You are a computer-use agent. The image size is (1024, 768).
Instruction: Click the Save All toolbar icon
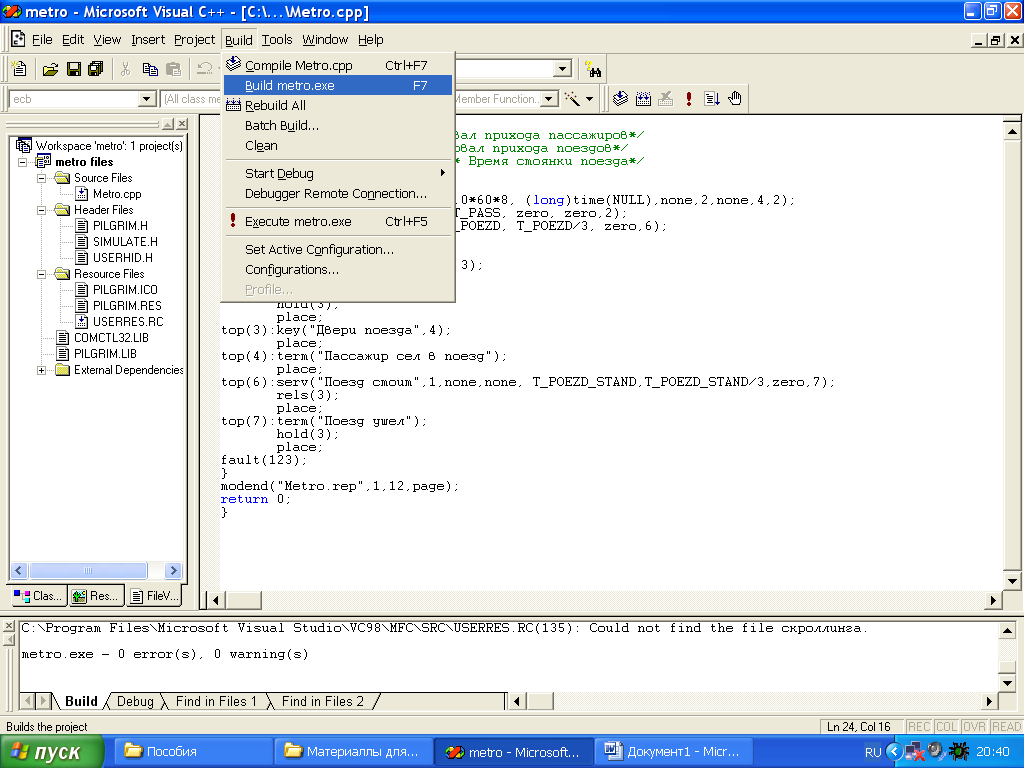point(96,69)
